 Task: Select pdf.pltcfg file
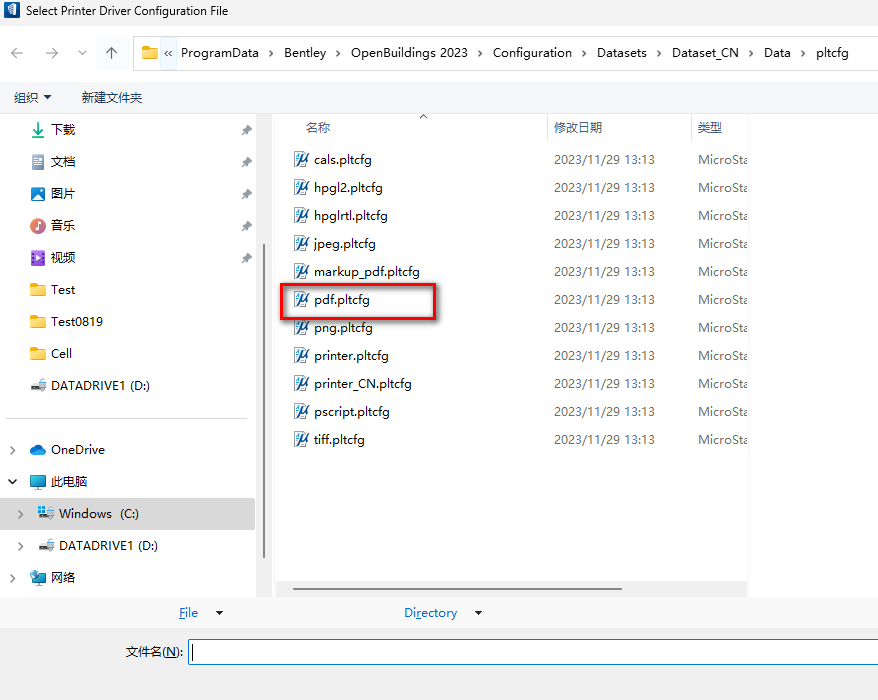[342, 300]
